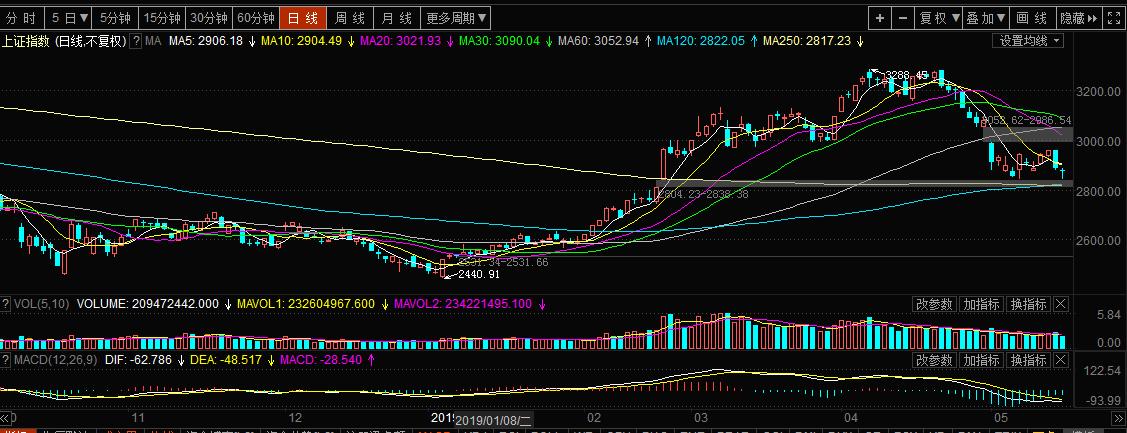Click the 2804.23-2838.38 gap label

[x=702, y=194]
